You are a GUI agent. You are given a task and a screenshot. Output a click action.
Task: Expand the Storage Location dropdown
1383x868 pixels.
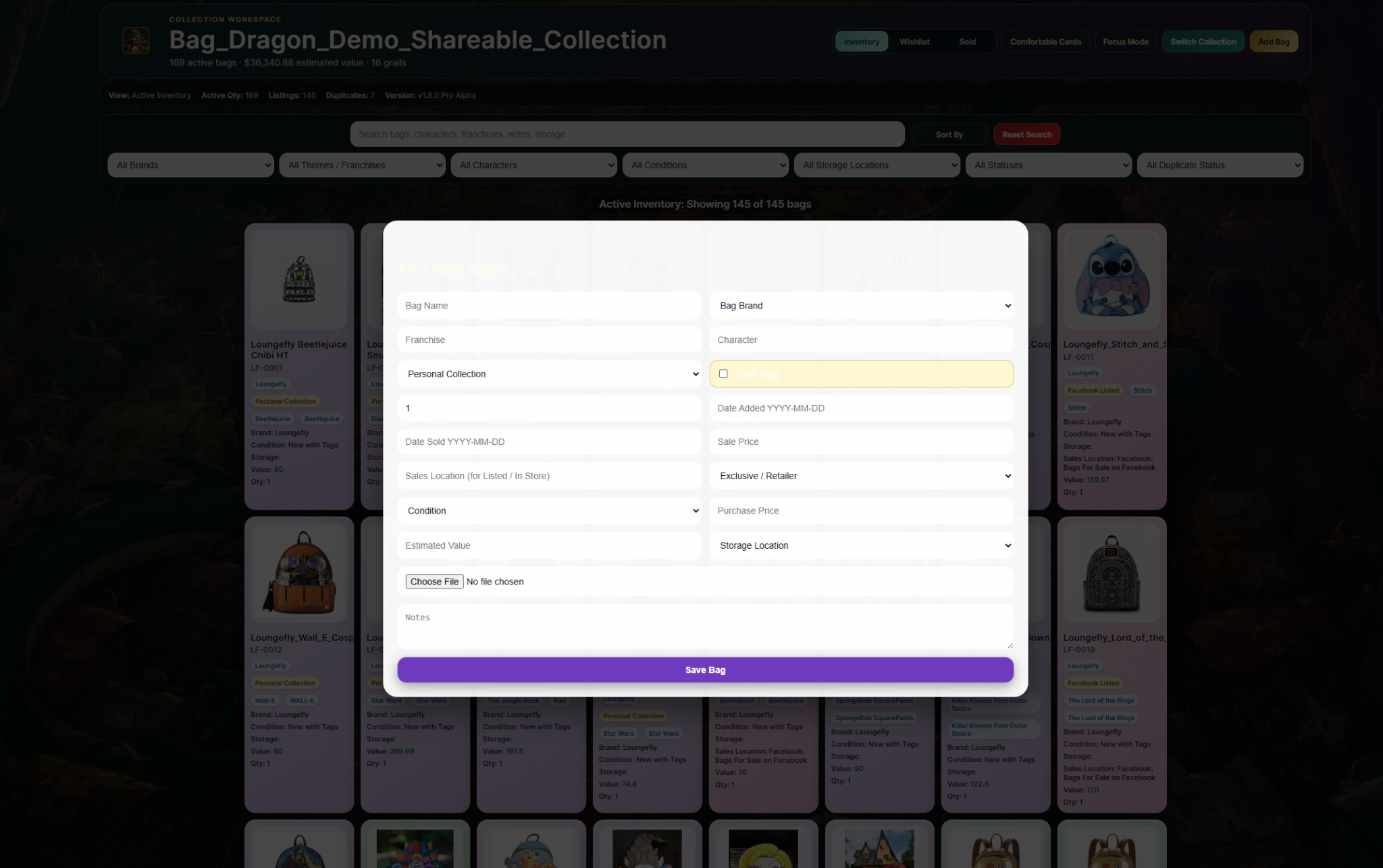click(x=861, y=545)
